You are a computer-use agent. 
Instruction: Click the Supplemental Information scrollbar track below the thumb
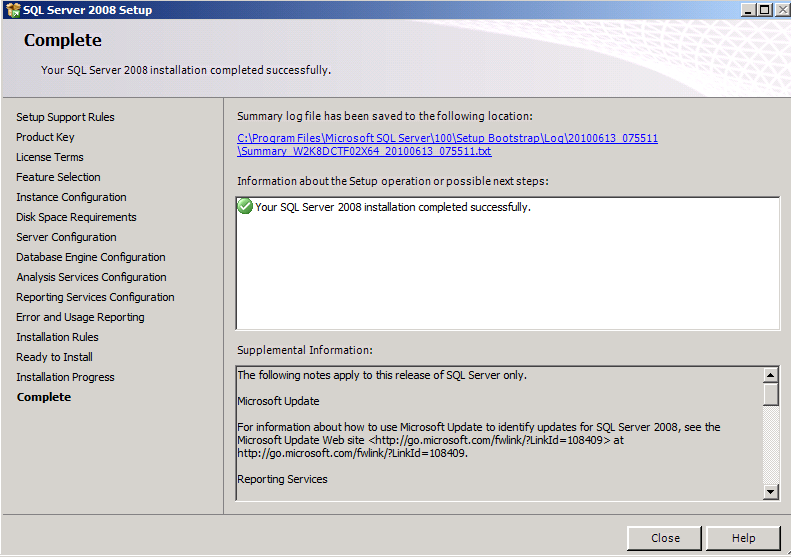click(770, 444)
